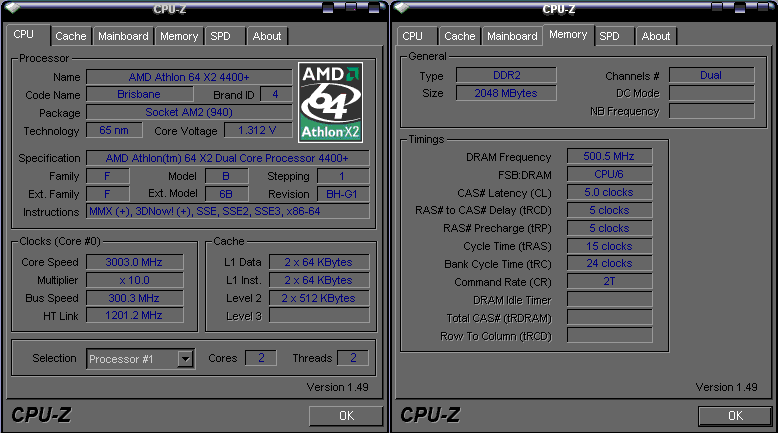778x433 pixels.
Task: Click the RAS# Precharge (tRP) value '5 clocks'
Action: pos(609,228)
